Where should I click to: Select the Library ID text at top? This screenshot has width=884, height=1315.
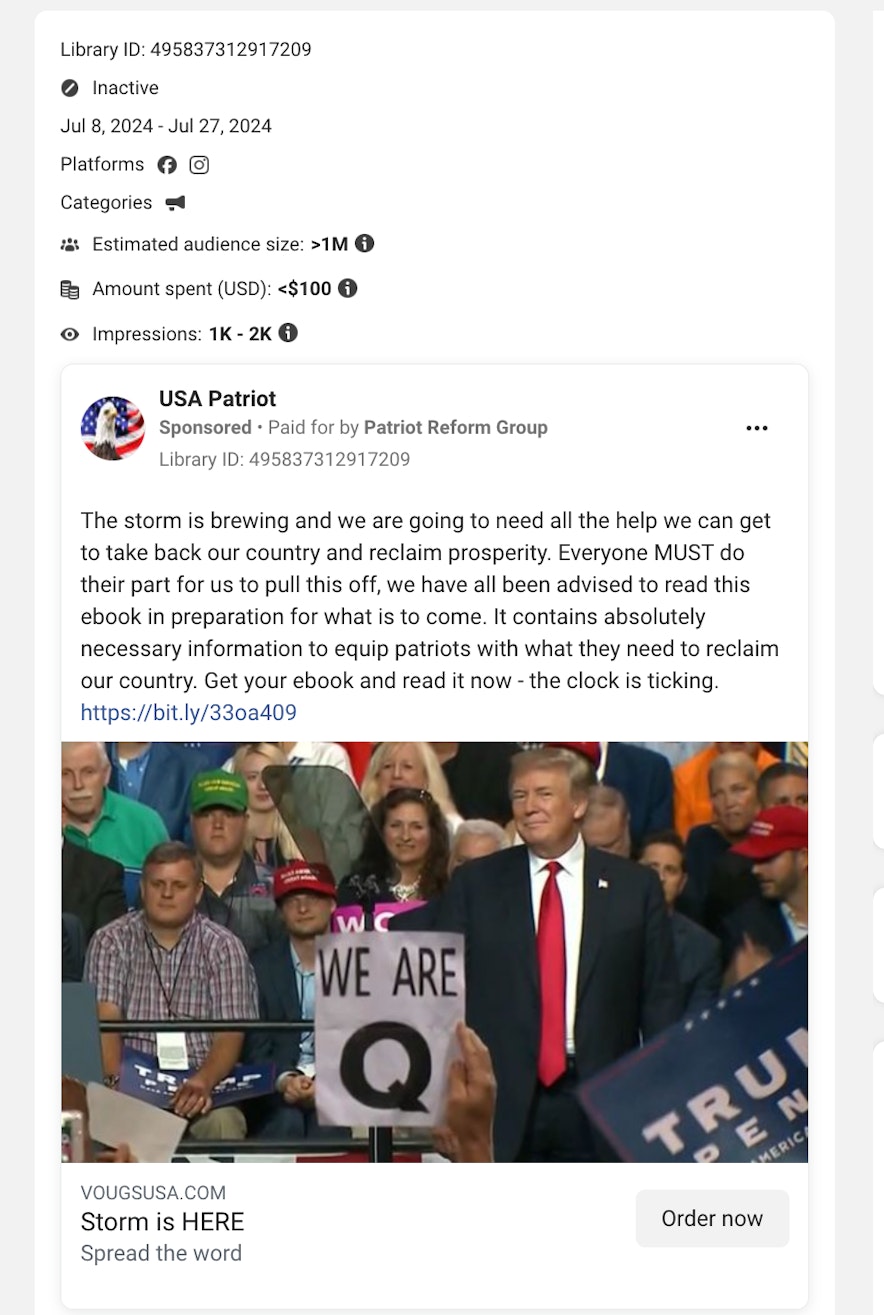coord(186,49)
